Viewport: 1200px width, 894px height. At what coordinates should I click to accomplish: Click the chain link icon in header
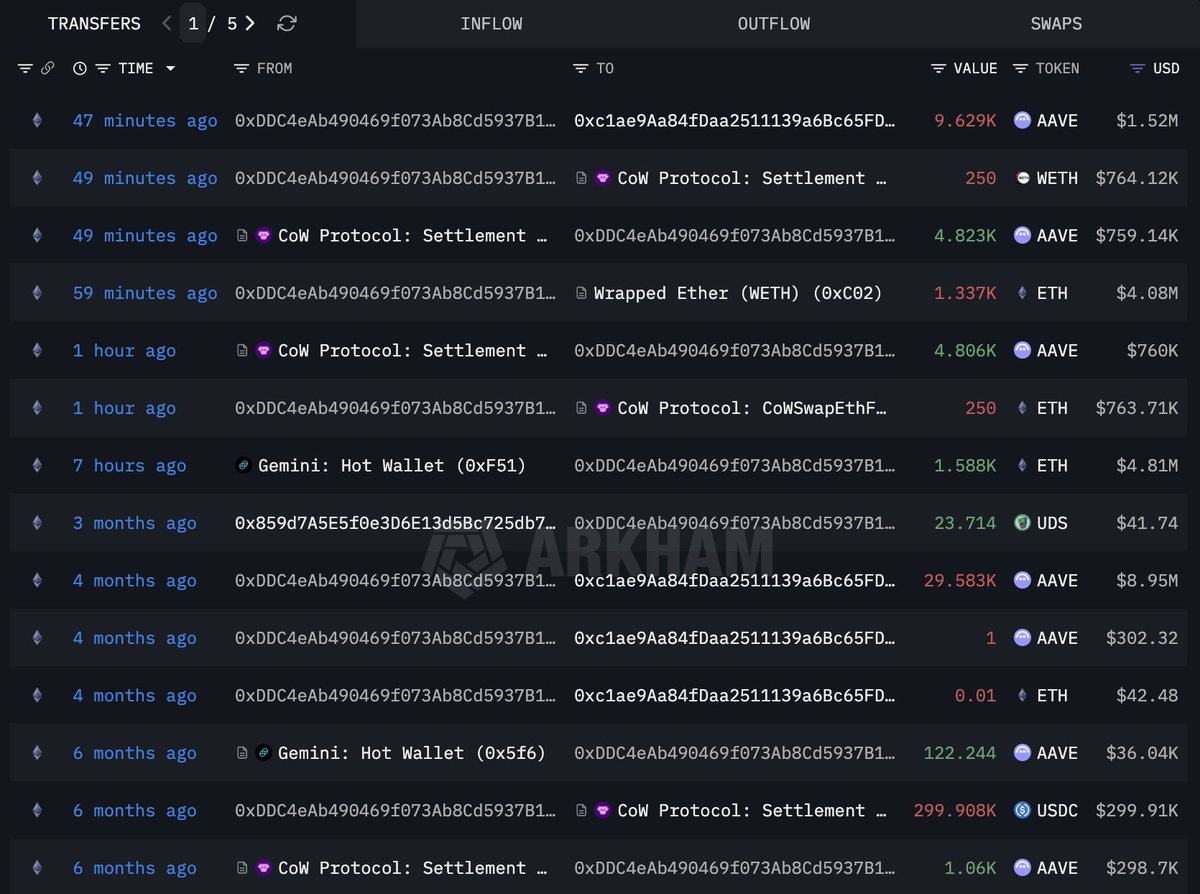click(x=47, y=68)
